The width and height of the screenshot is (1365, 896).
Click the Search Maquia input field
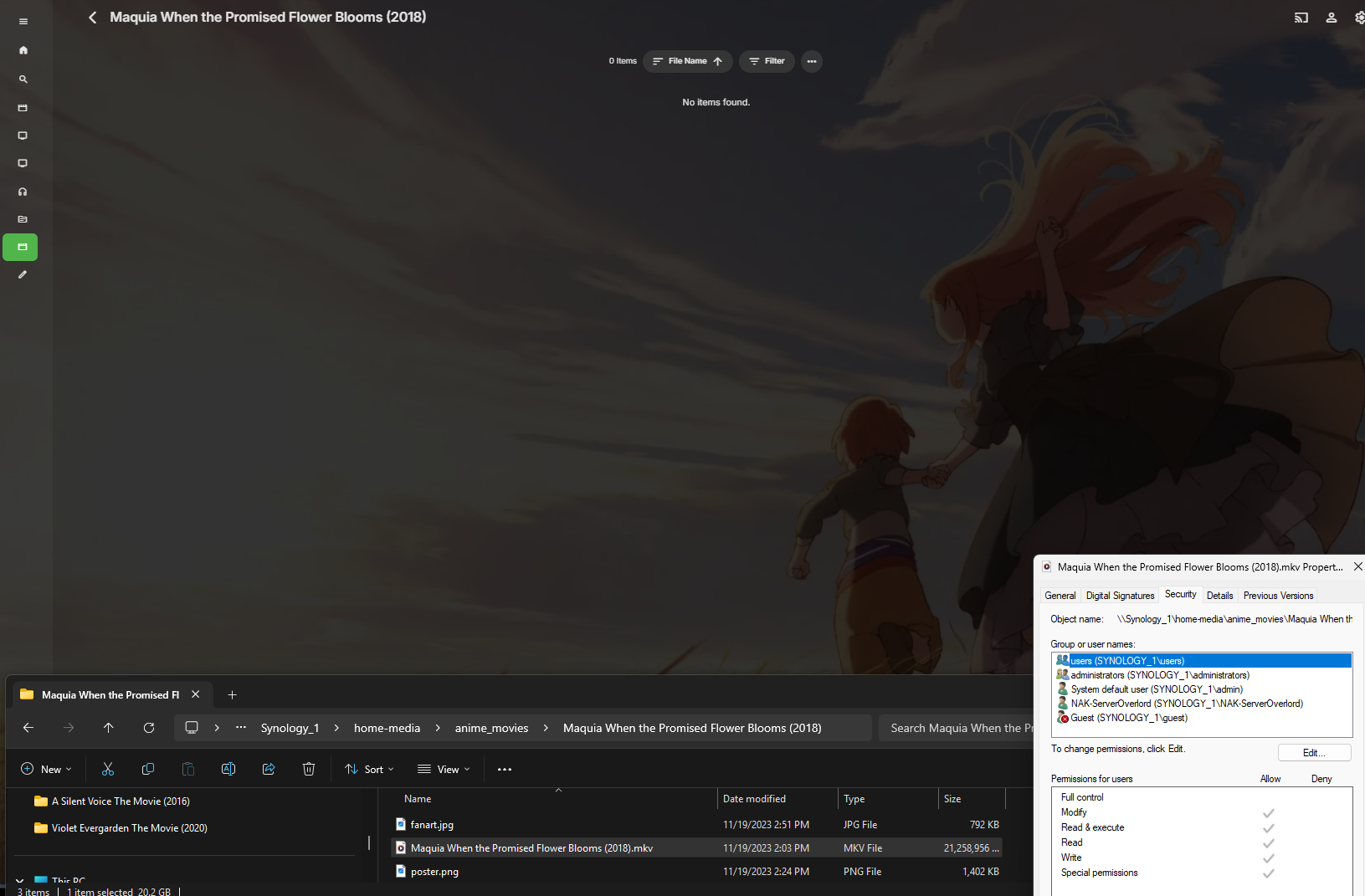(960, 728)
